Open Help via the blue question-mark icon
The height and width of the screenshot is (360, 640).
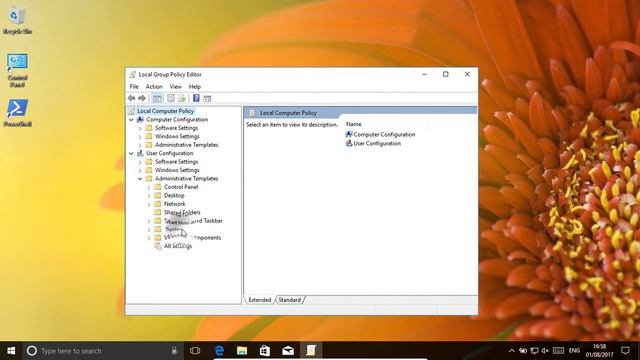196,98
